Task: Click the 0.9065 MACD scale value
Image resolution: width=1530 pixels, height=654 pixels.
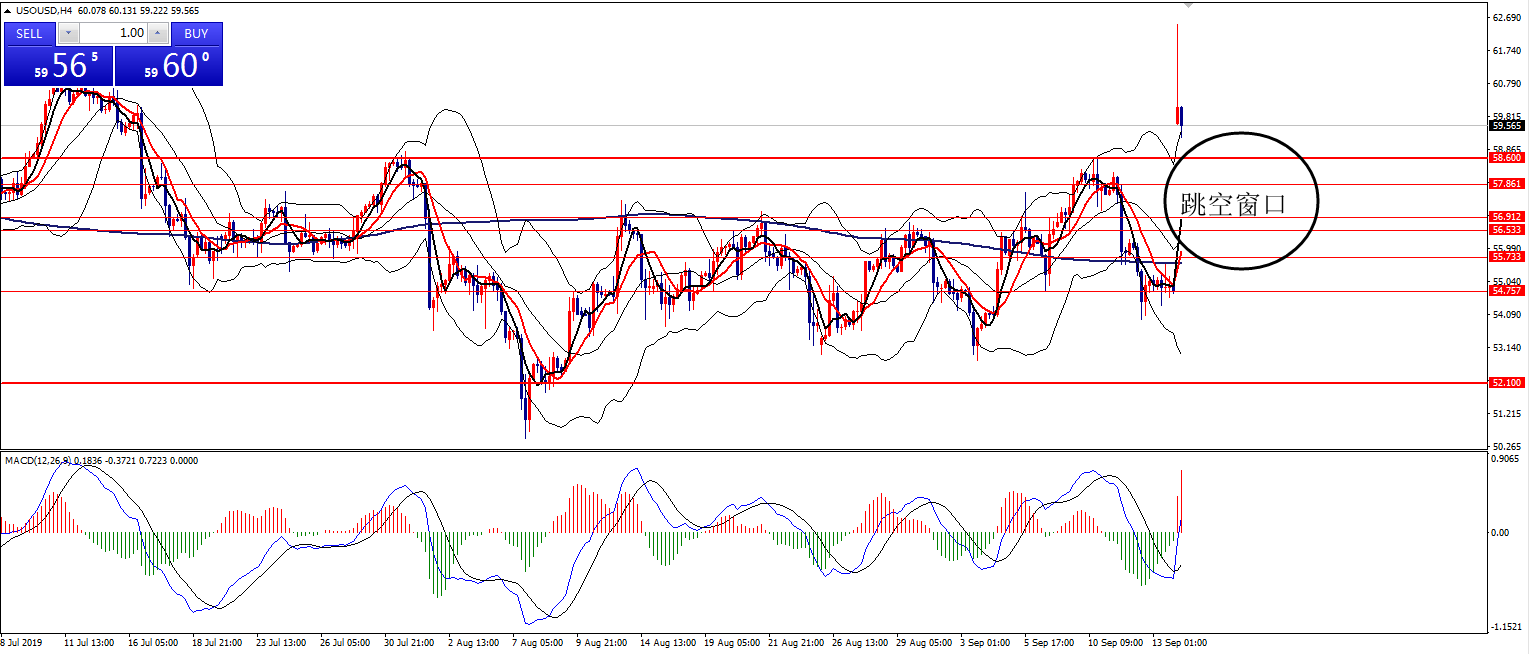Action: (1507, 459)
